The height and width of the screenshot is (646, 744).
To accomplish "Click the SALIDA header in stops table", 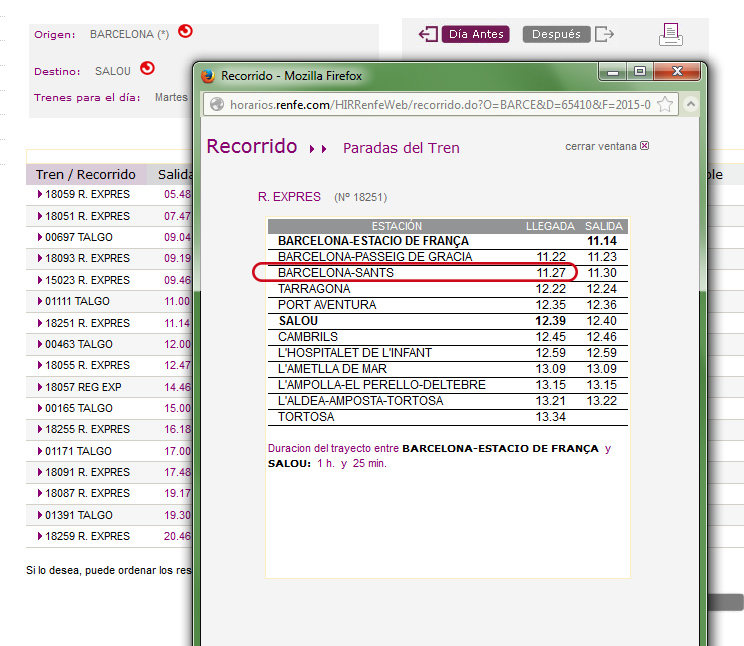I will pyautogui.click(x=604, y=226).
